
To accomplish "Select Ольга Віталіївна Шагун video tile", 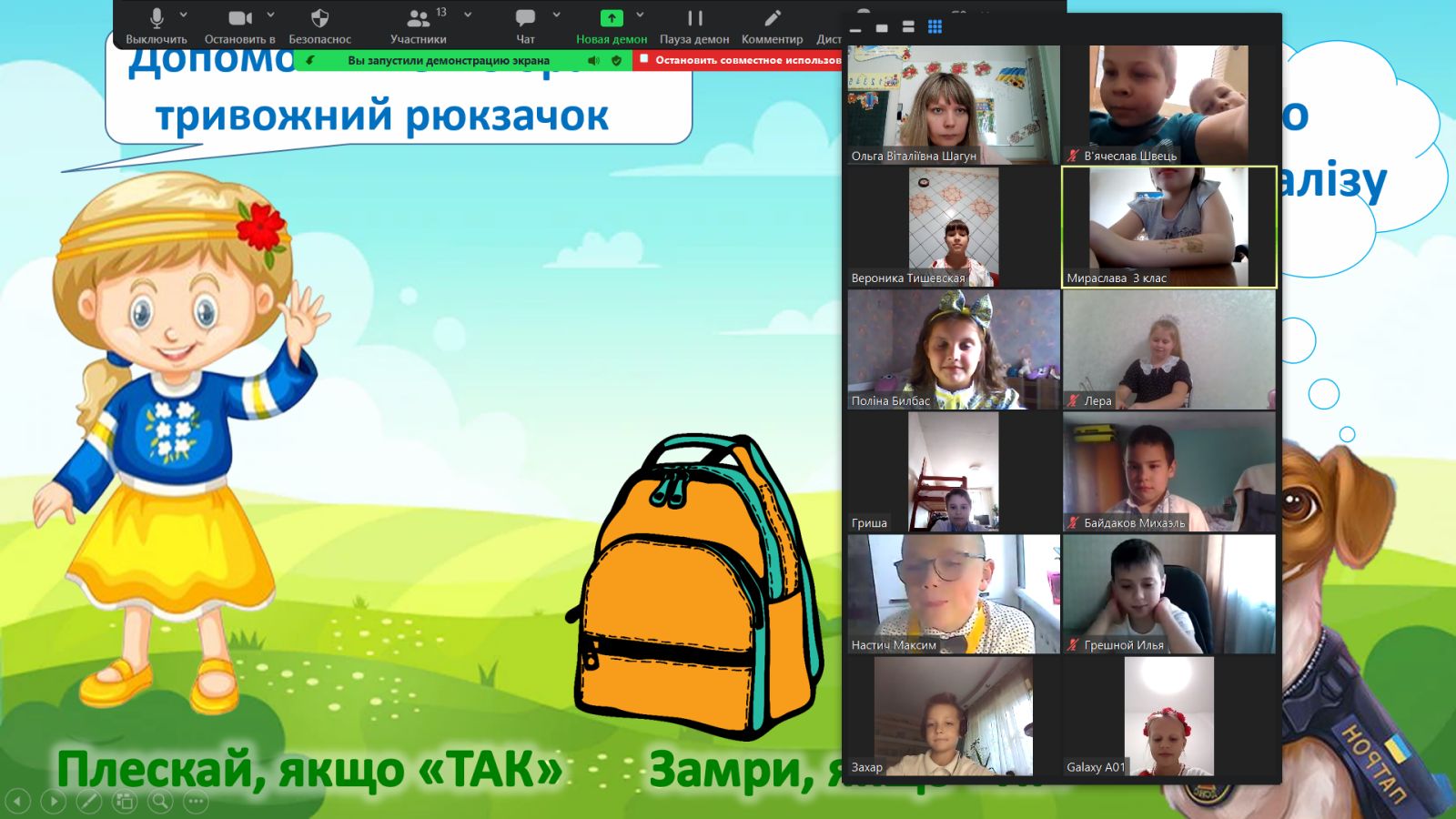I will pos(954,105).
